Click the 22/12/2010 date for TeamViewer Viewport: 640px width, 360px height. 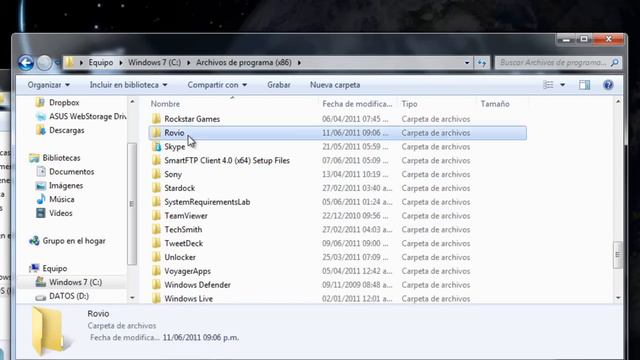[355, 216]
